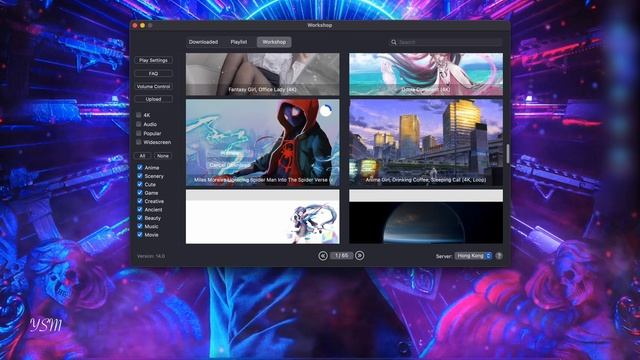Image resolution: width=640 pixels, height=360 pixels.
Task: Open the server help question mark
Action: pos(499,256)
